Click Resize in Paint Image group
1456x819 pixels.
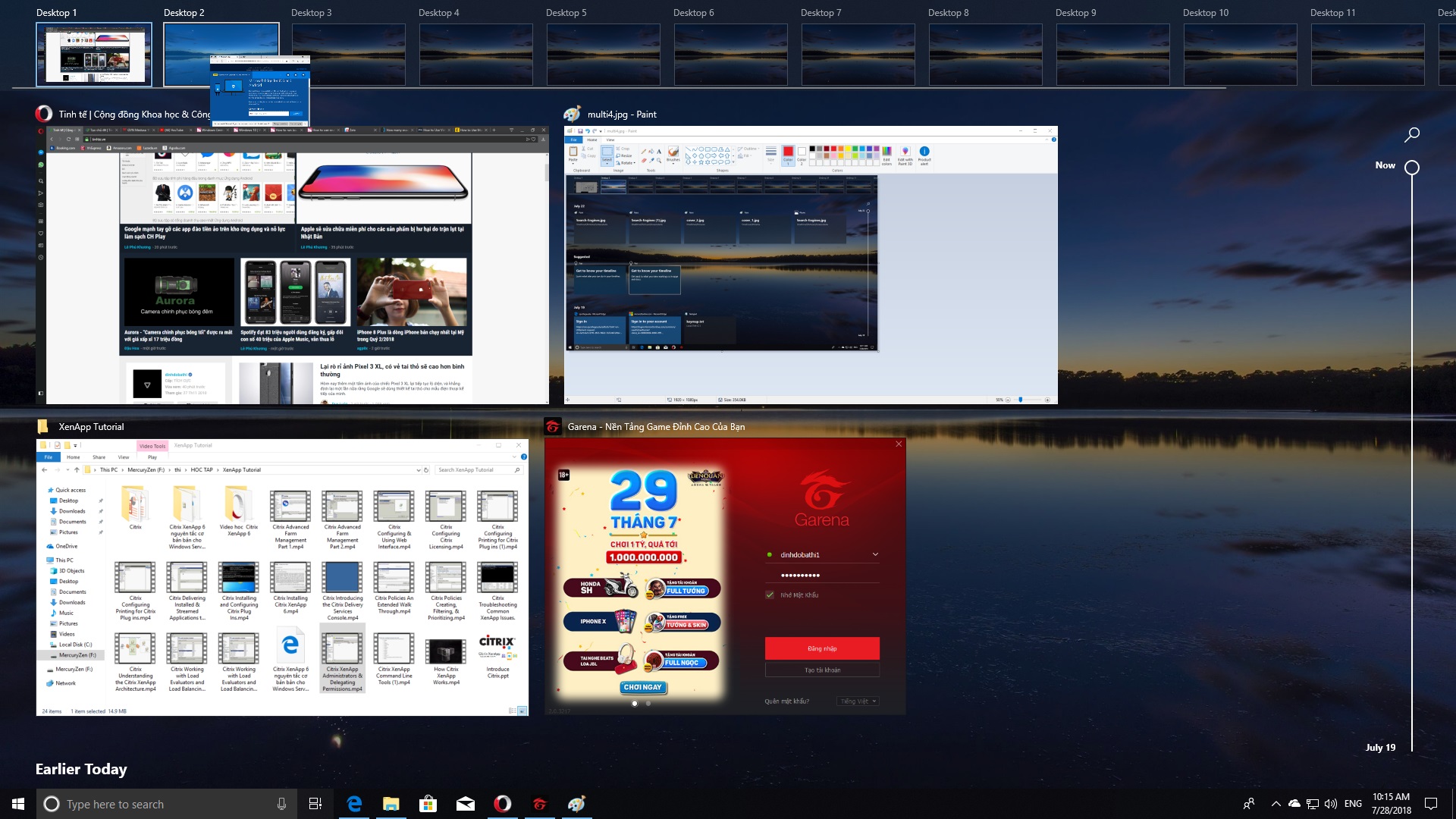(x=624, y=155)
